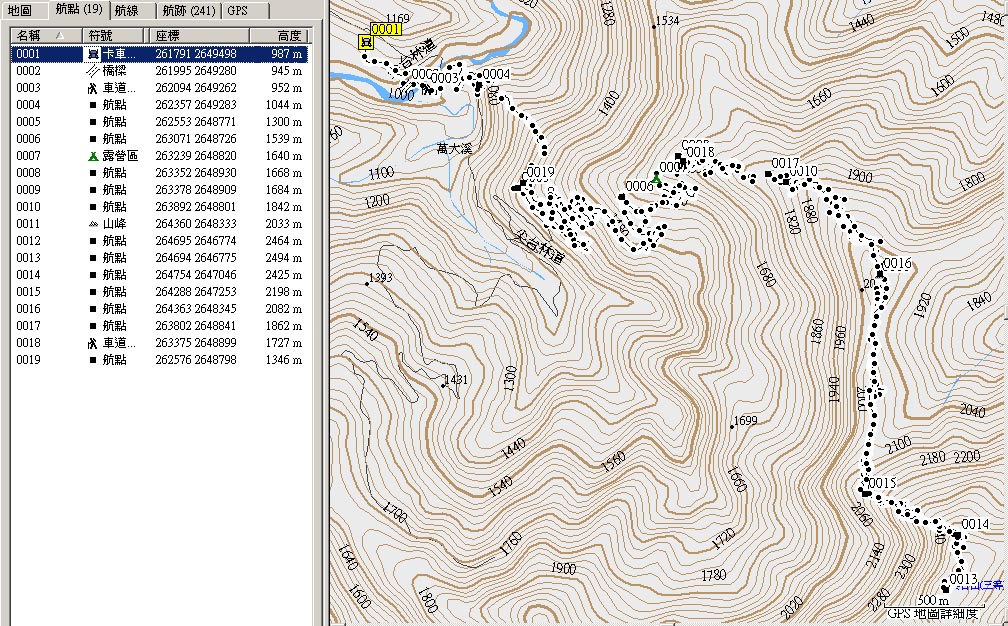Click the 0013 waypoint label on the map
Viewport: 1008px width, 626px height.
(x=963, y=579)
